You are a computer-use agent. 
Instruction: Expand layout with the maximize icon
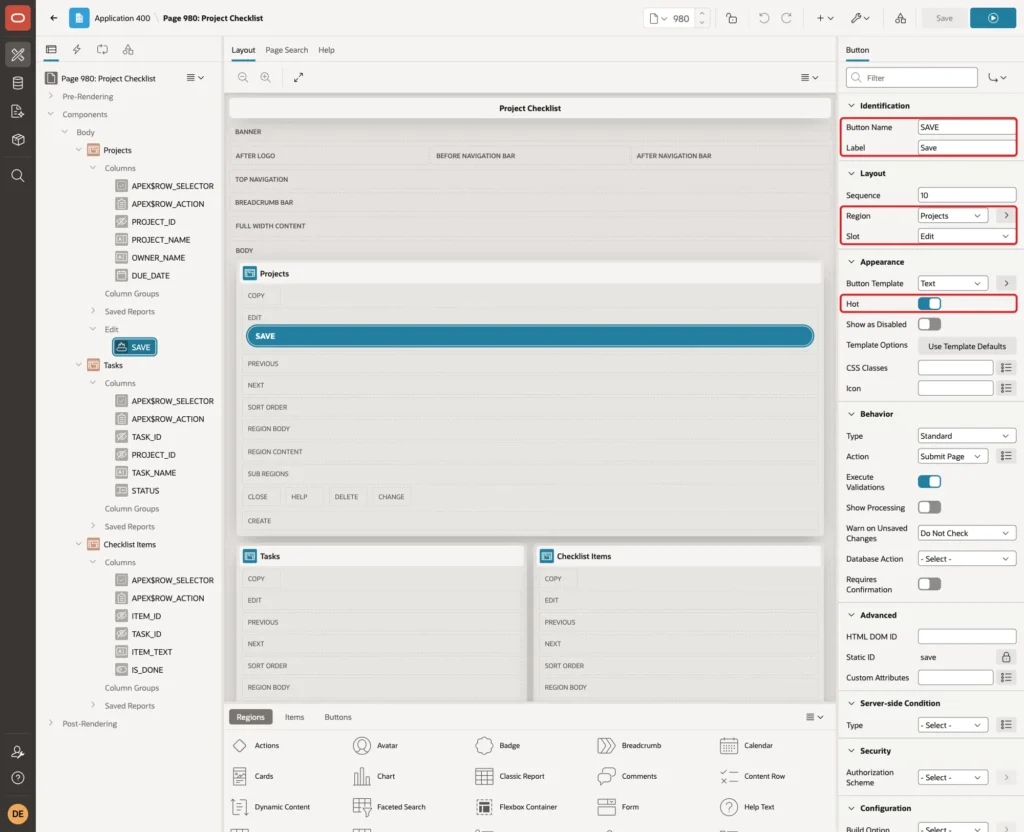coord(298,77)
